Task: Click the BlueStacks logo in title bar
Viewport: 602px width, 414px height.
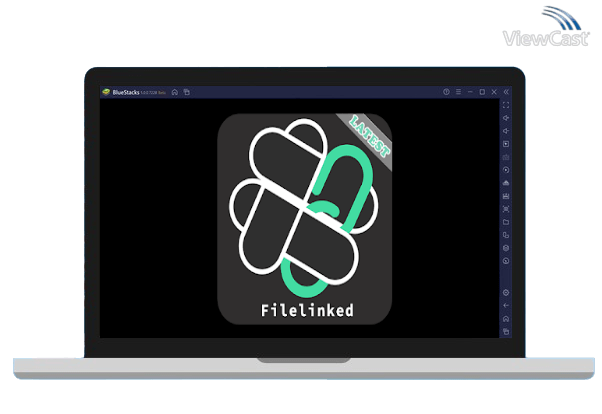Action: click(x=106, y=92)
